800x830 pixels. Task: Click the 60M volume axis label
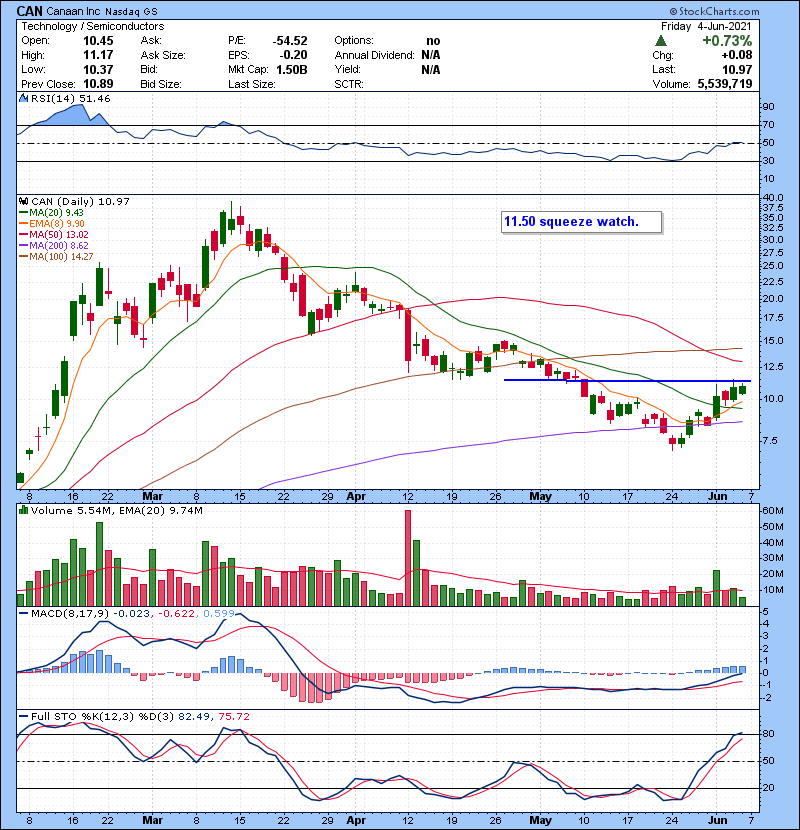coord(772,511)
